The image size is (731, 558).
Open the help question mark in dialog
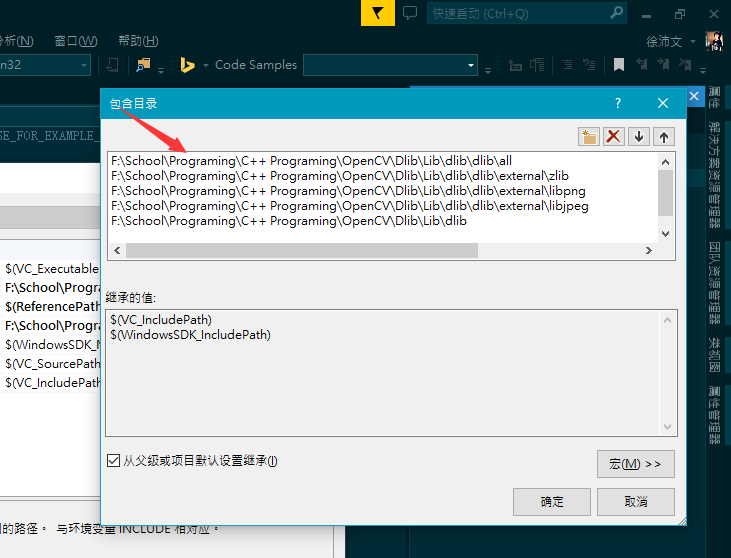click(618, 103)
